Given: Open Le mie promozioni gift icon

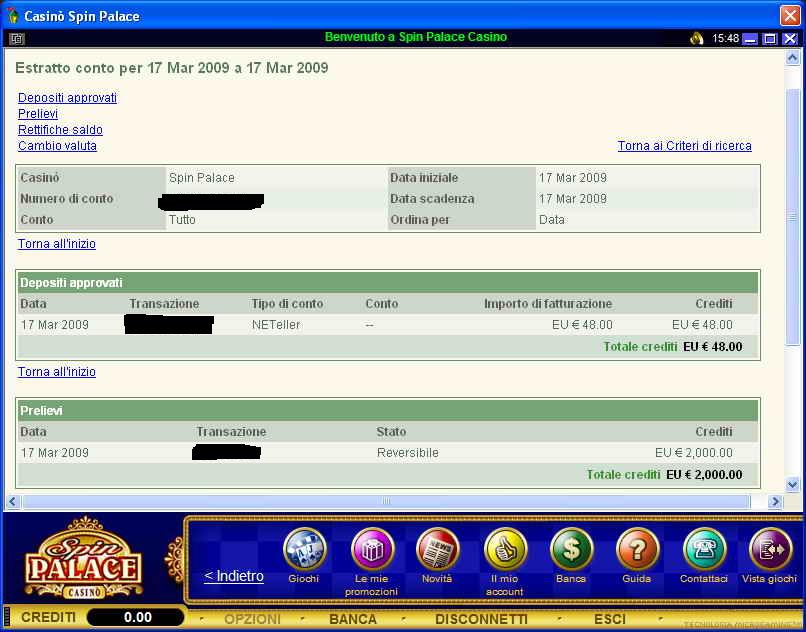Looking at the screenshot, I should pos(372,550).
